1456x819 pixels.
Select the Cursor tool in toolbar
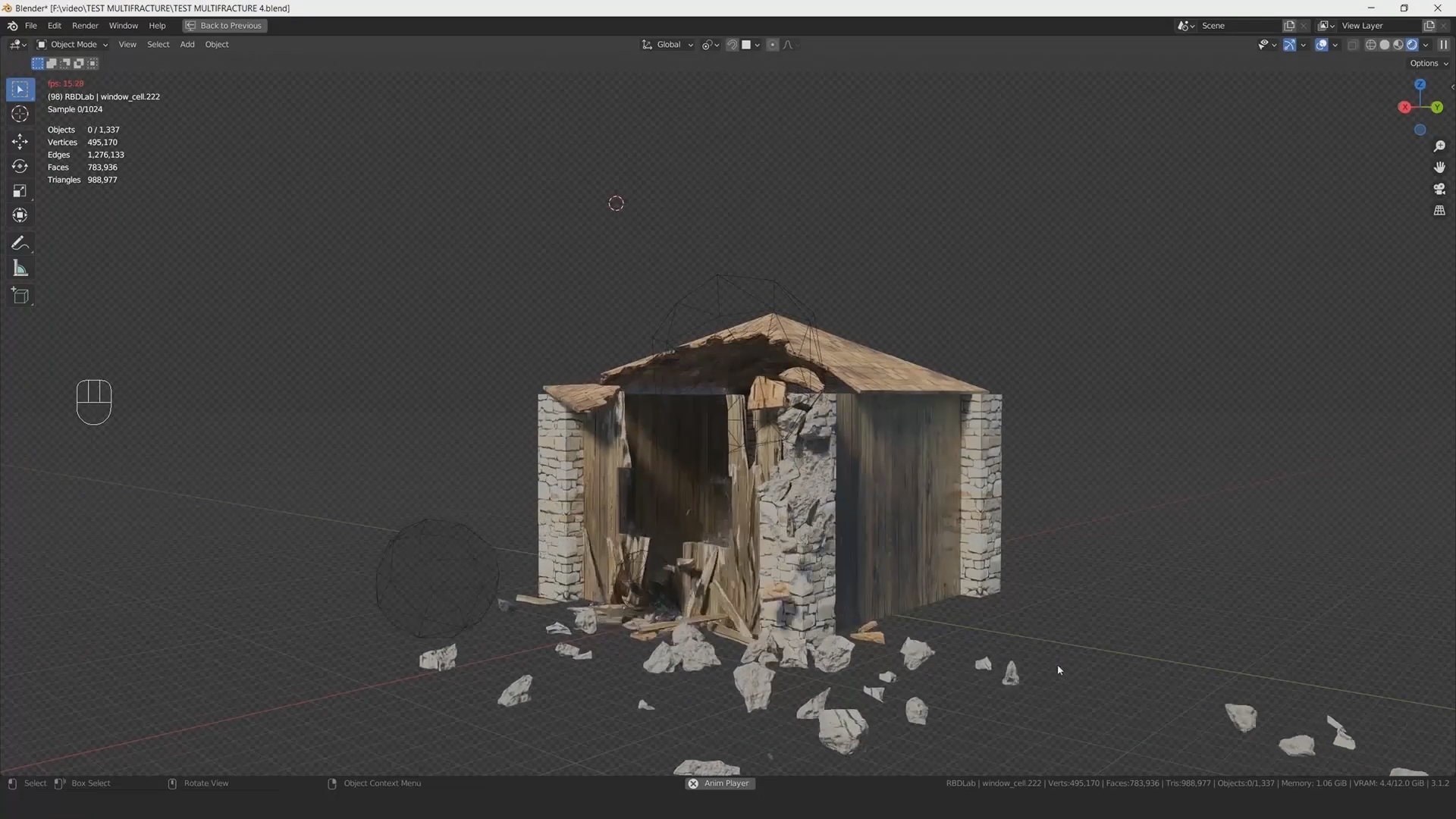(x=20, y=115)
